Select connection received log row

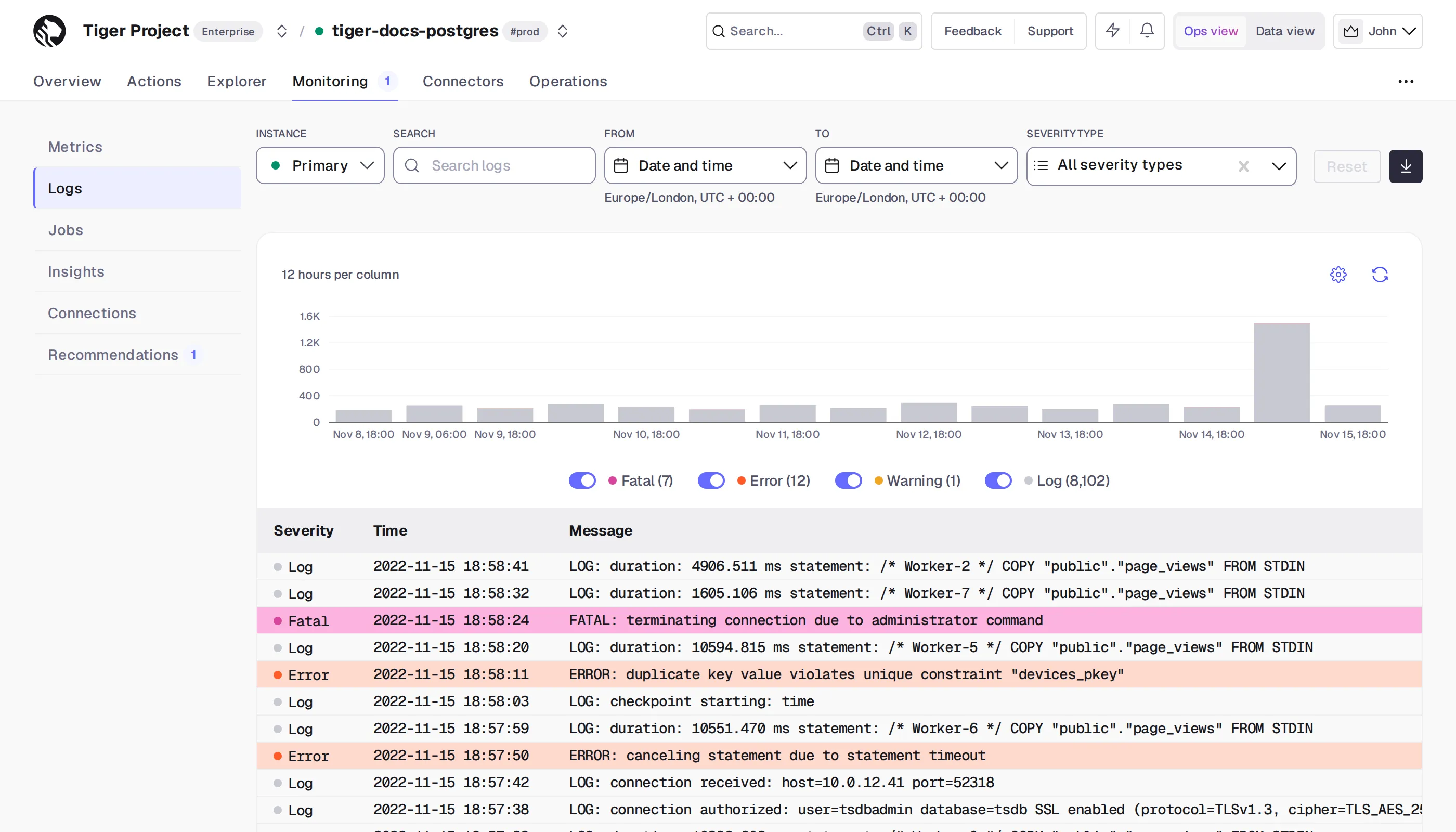(x=839, y=783)
